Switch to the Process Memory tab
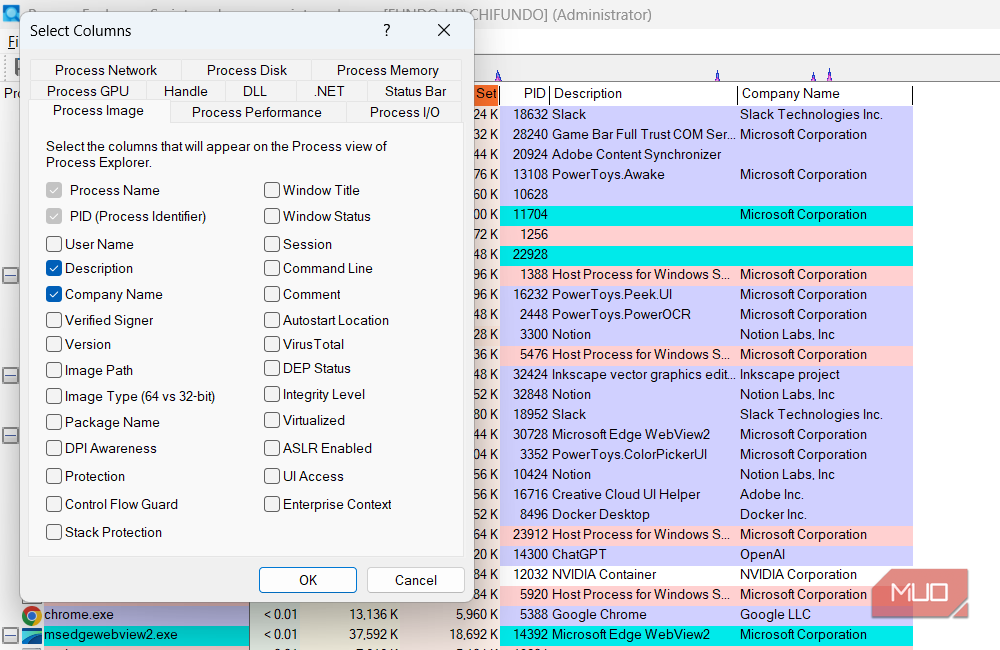 pos(387,70)
